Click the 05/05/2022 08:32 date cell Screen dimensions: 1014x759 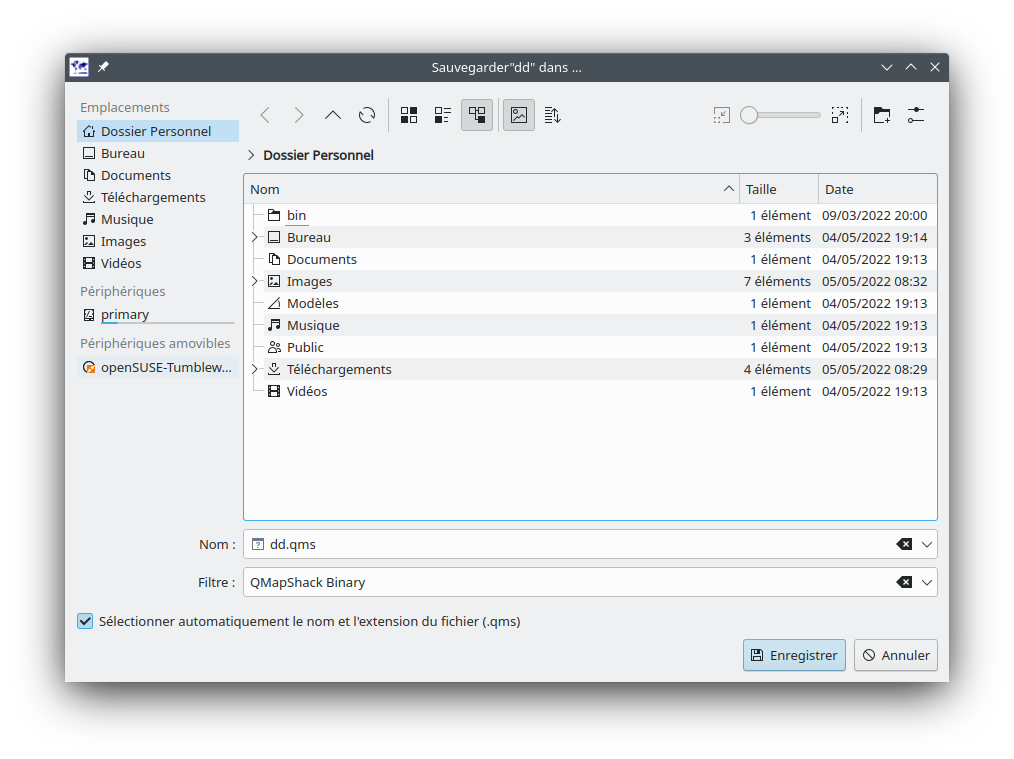point(874,281)
